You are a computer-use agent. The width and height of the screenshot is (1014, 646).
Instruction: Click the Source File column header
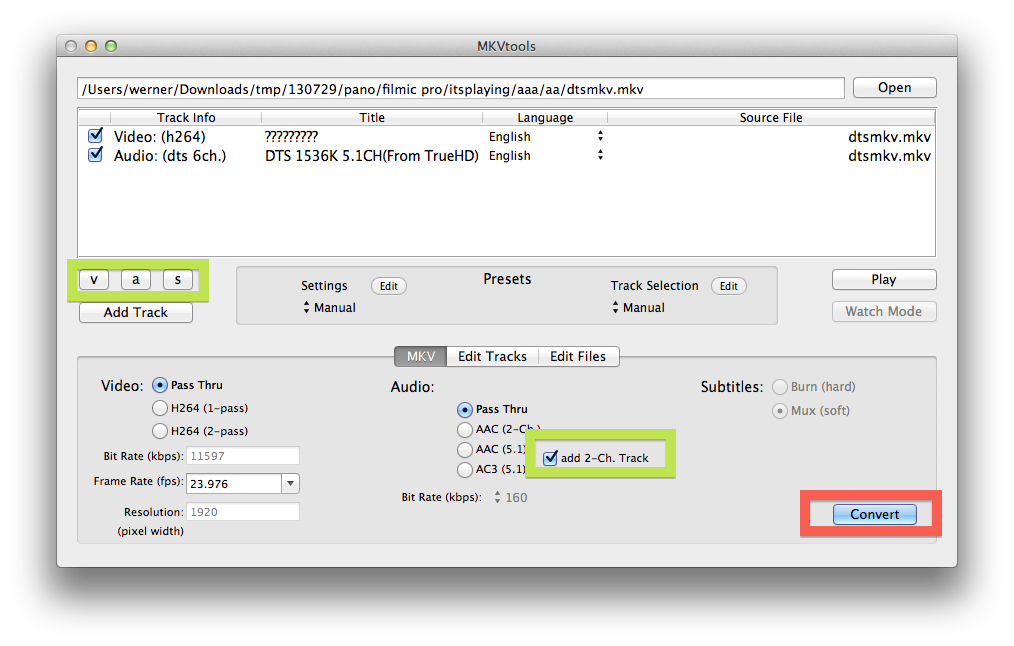tap(771, 118)
